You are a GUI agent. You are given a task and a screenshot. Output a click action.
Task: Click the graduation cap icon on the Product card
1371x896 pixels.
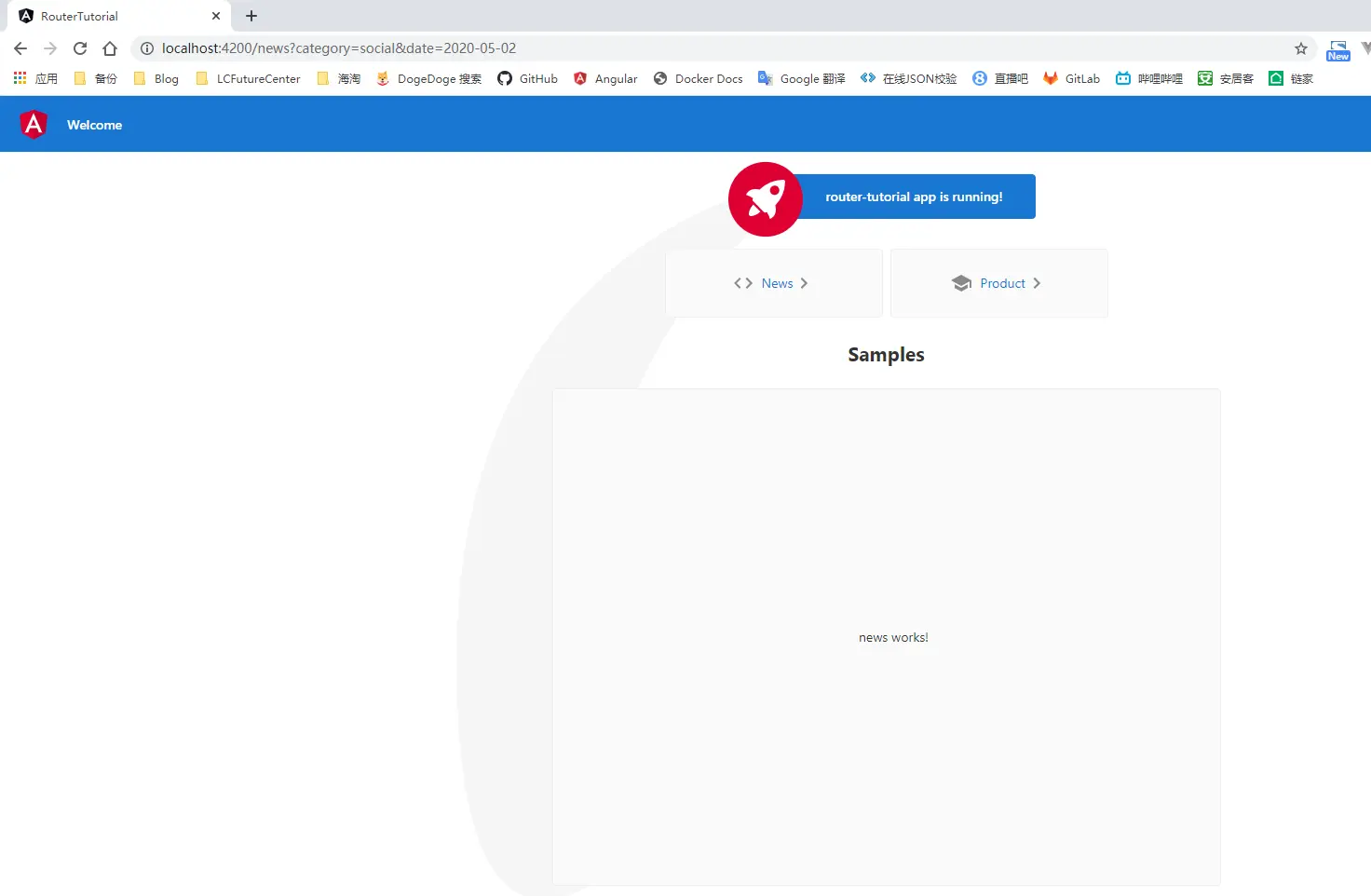[960, 282]
